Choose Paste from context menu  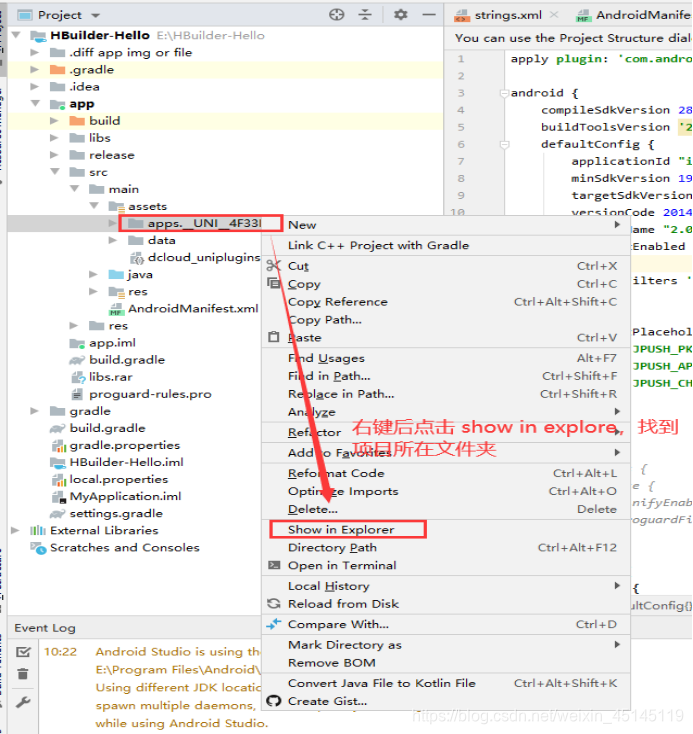tap(446, 338)
